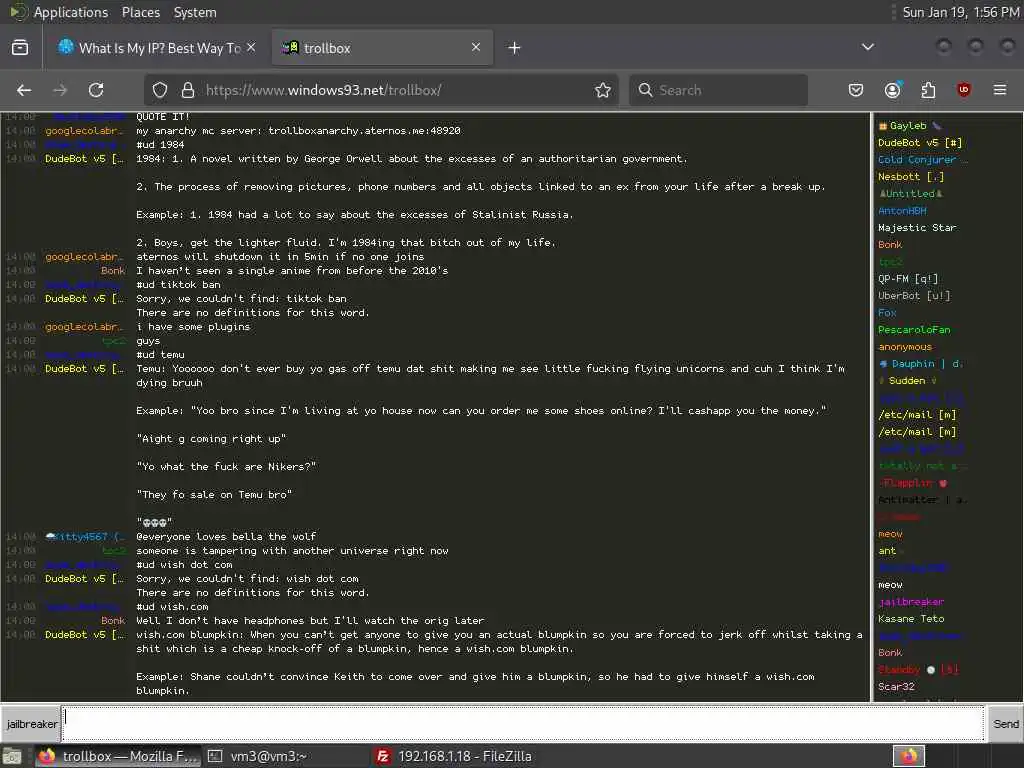Viewport: 1024px width, 768px height.
Task: Close the trollbox tab
Action: [x=475, y=47]
